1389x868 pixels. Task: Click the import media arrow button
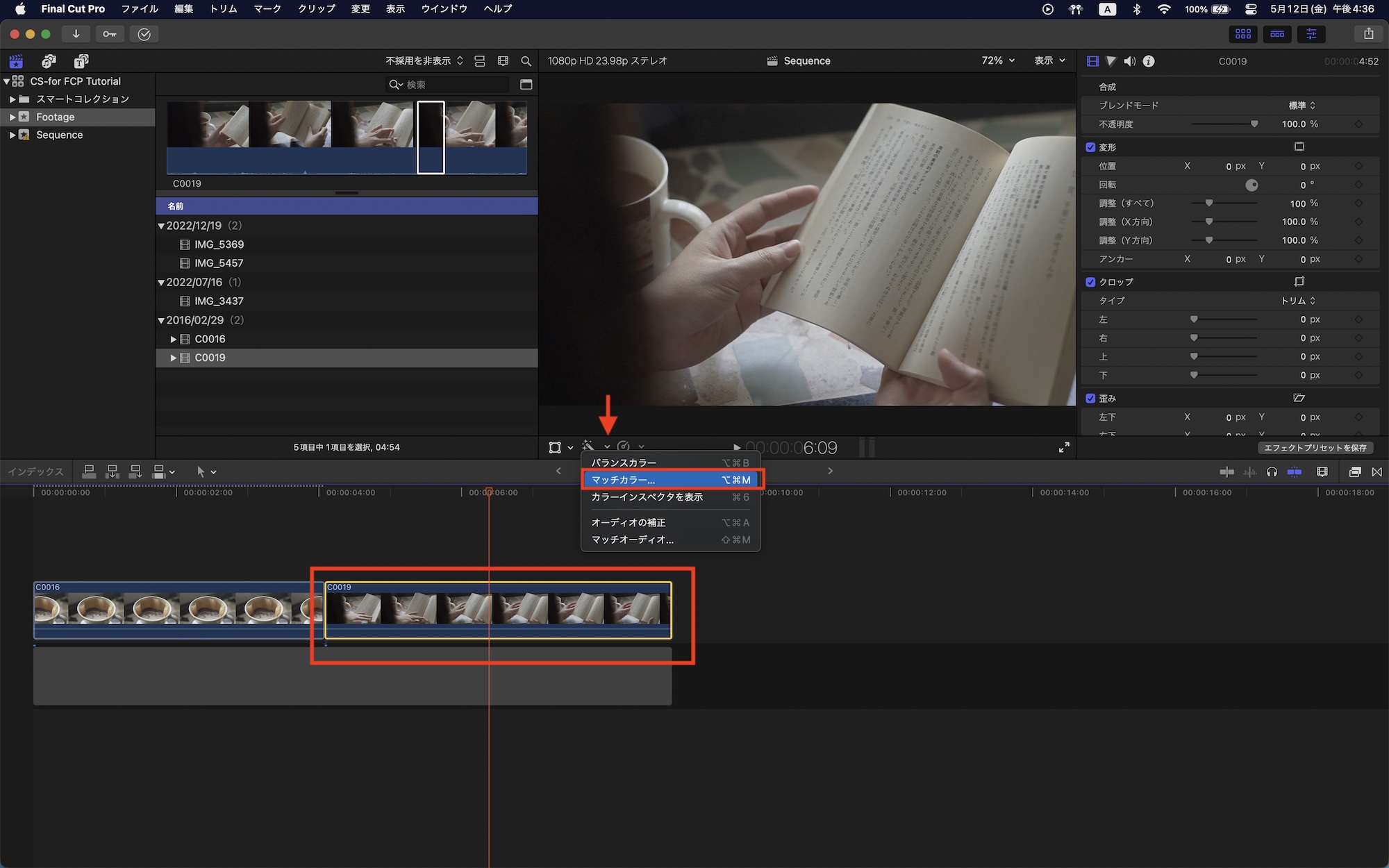pos(76,34)
